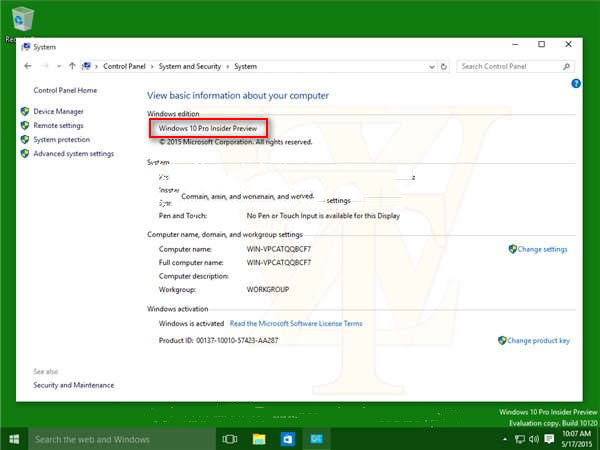
Task: Open the Help question mark icon
Action: point(576,84)
